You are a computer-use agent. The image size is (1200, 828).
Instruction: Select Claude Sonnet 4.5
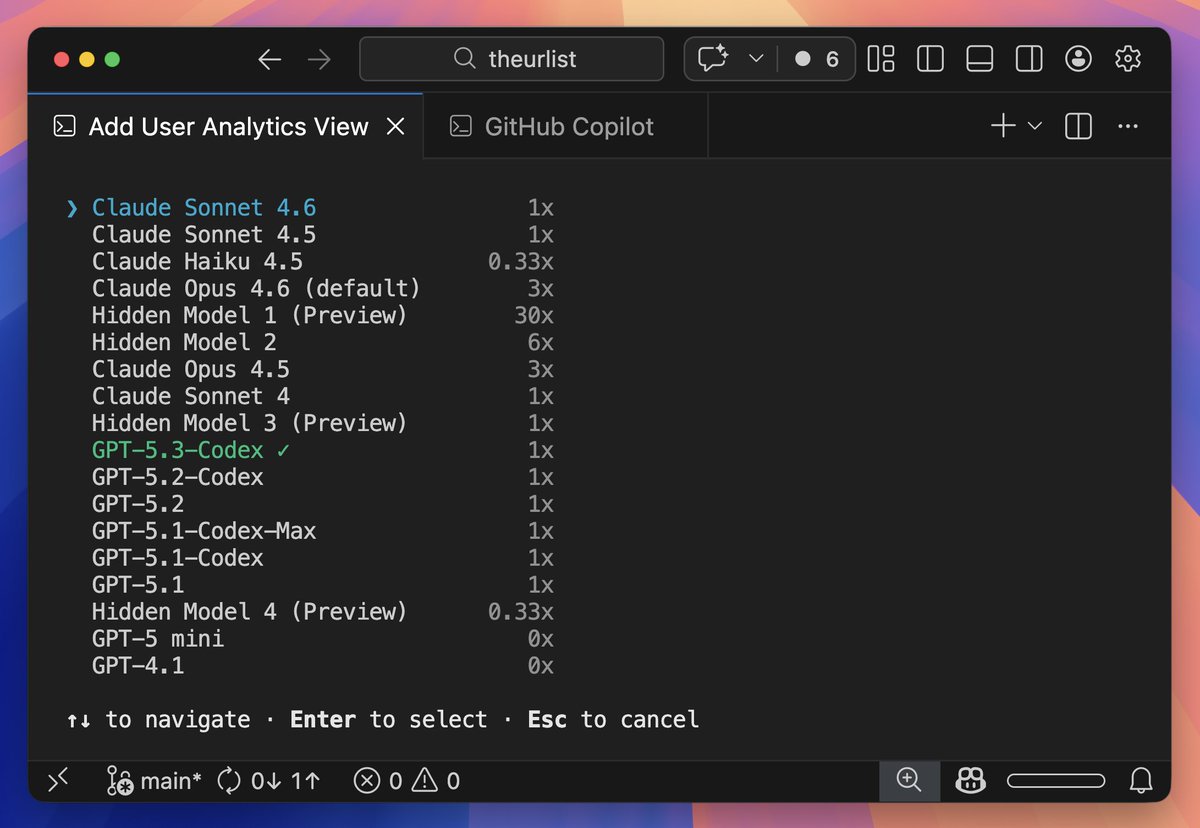click(x=204, y=235)
